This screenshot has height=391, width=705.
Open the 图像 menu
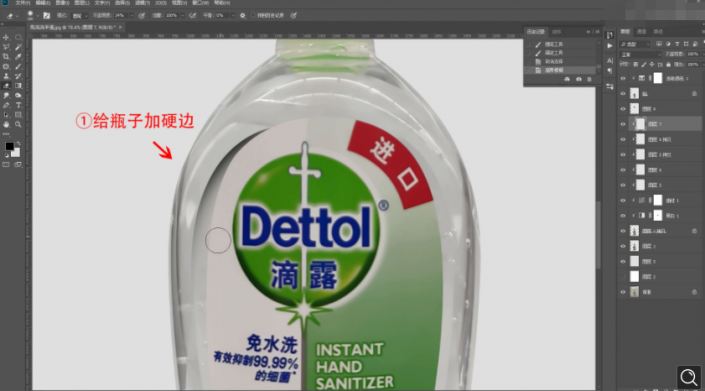(x=62, y=3)
